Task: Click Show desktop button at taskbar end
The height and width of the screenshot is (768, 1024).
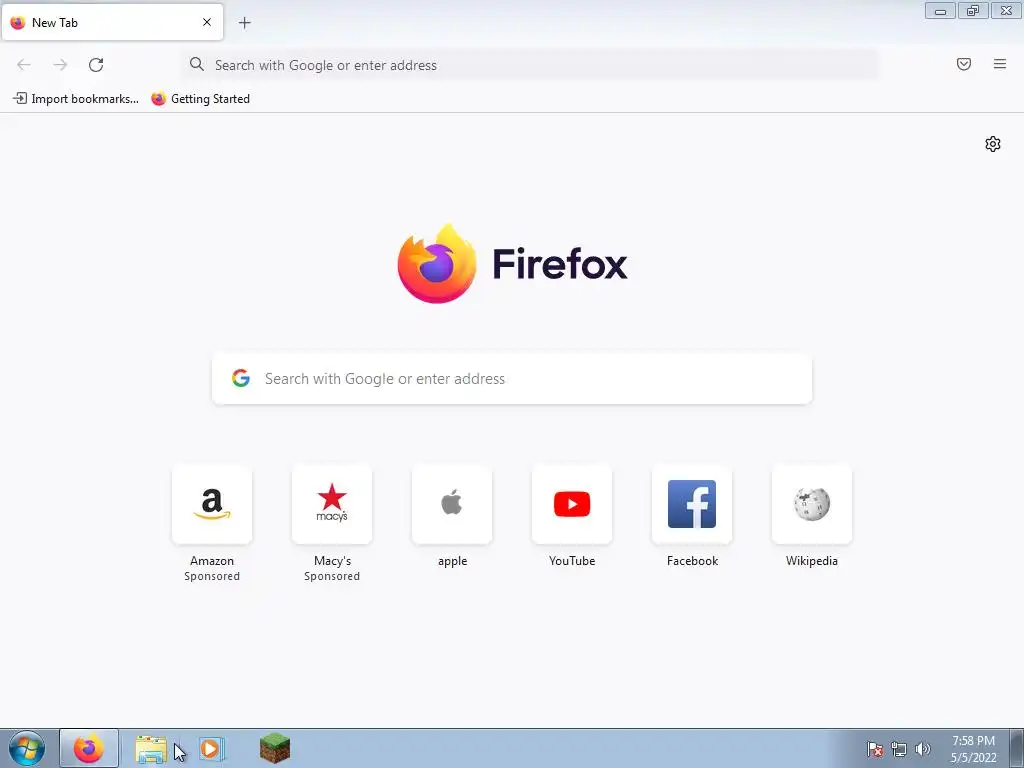Action: click(1016, 748)
